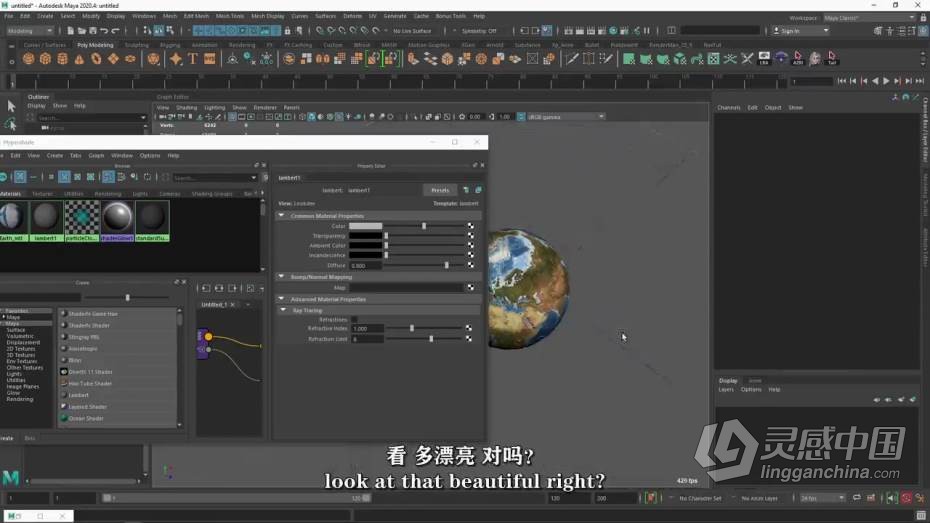Click the Presets button
This screenshot has width=930, height=523.
tap(440, 190)
